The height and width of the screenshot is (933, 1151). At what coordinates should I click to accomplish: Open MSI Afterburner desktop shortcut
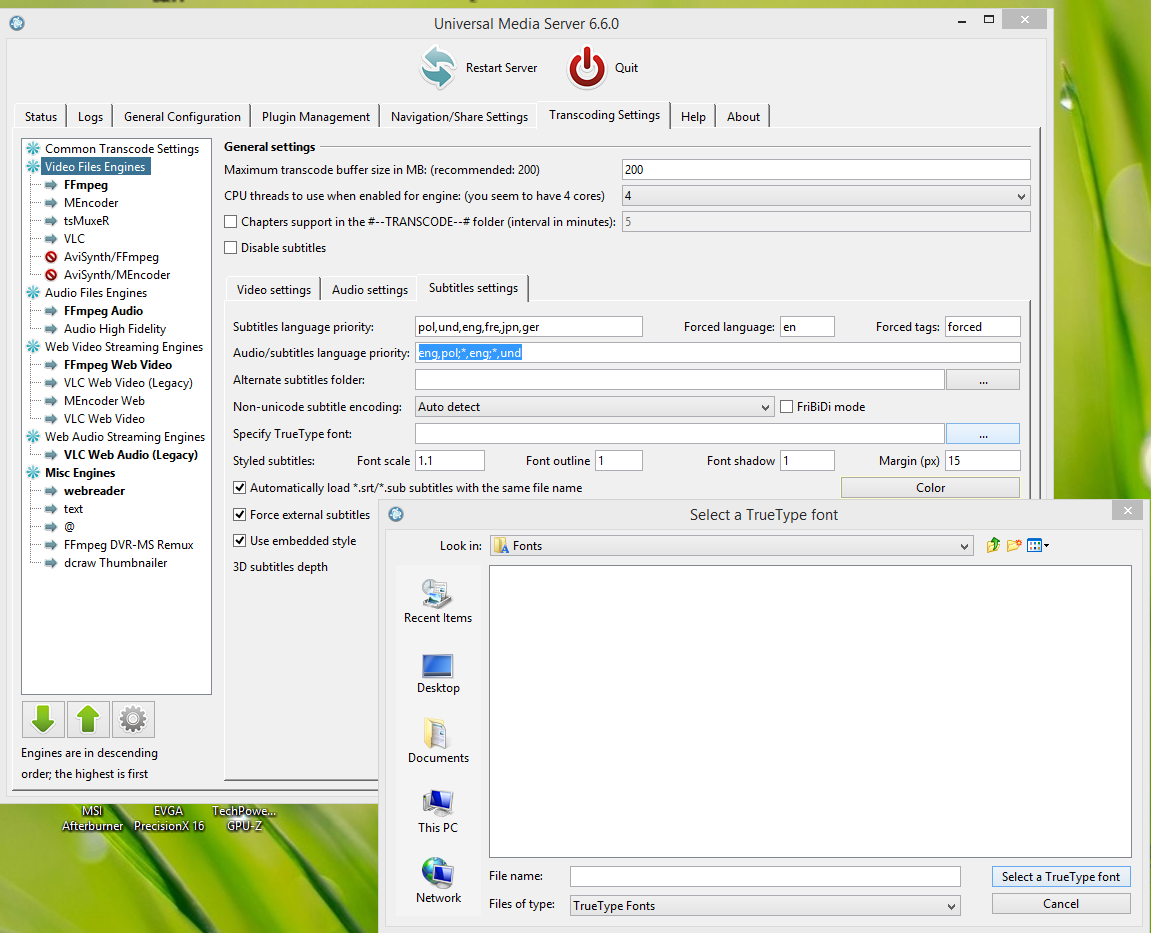(92, 818)
